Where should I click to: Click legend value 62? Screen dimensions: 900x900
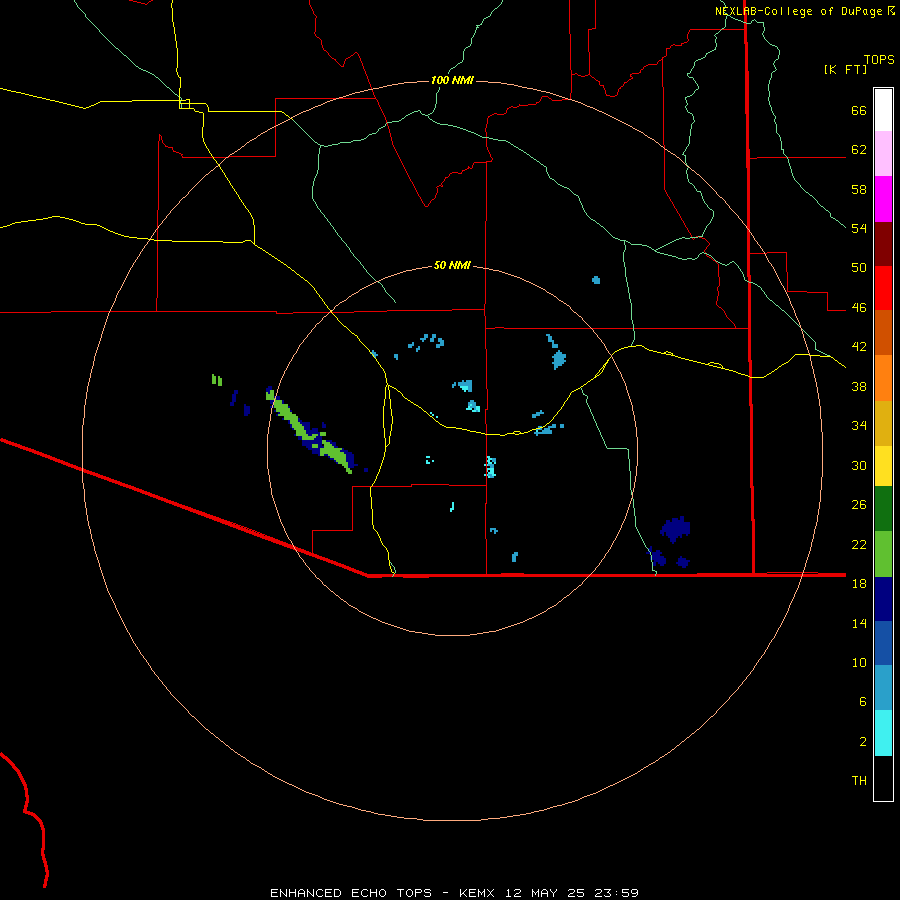[859, 150]
